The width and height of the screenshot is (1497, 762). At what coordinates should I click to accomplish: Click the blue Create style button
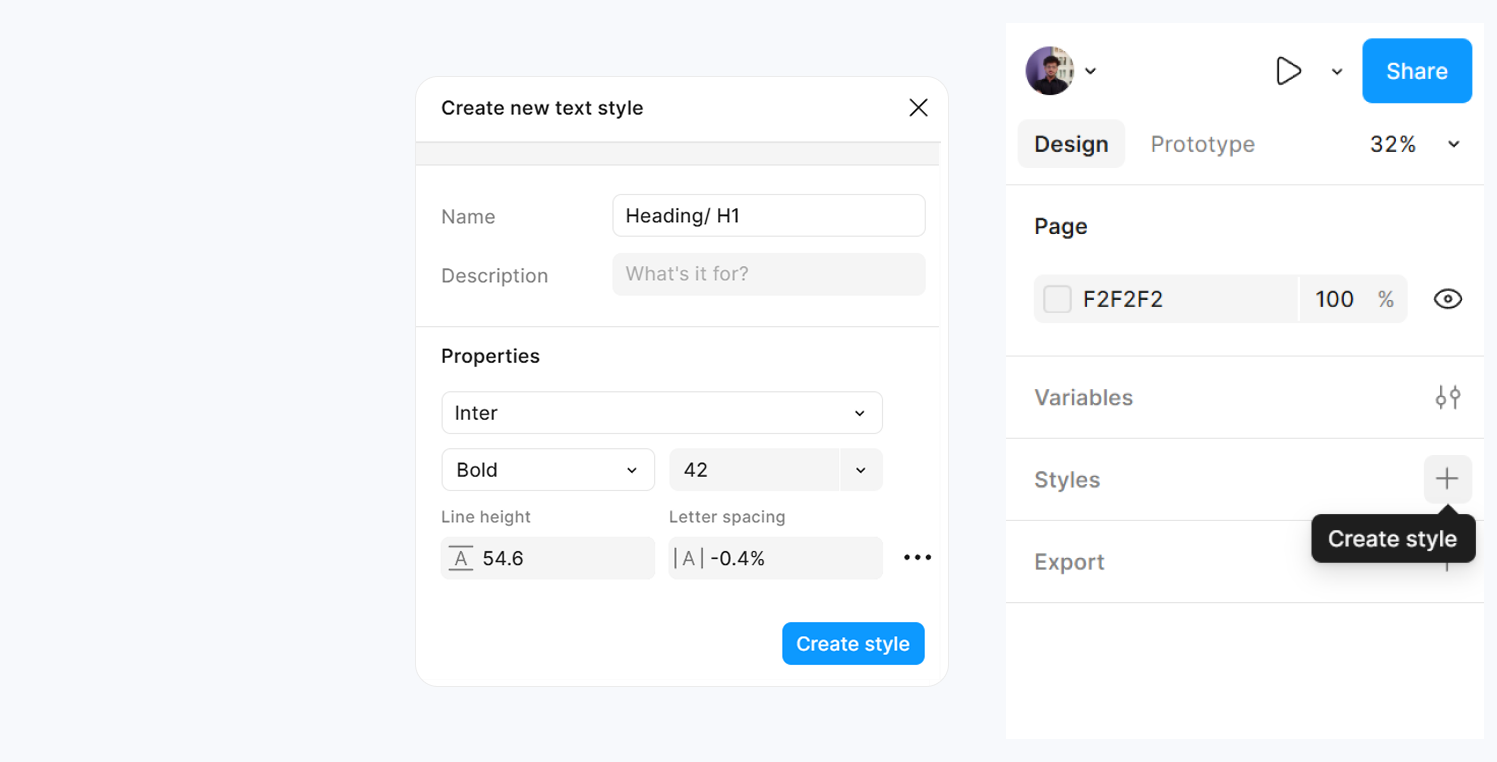tap(853, 643)
